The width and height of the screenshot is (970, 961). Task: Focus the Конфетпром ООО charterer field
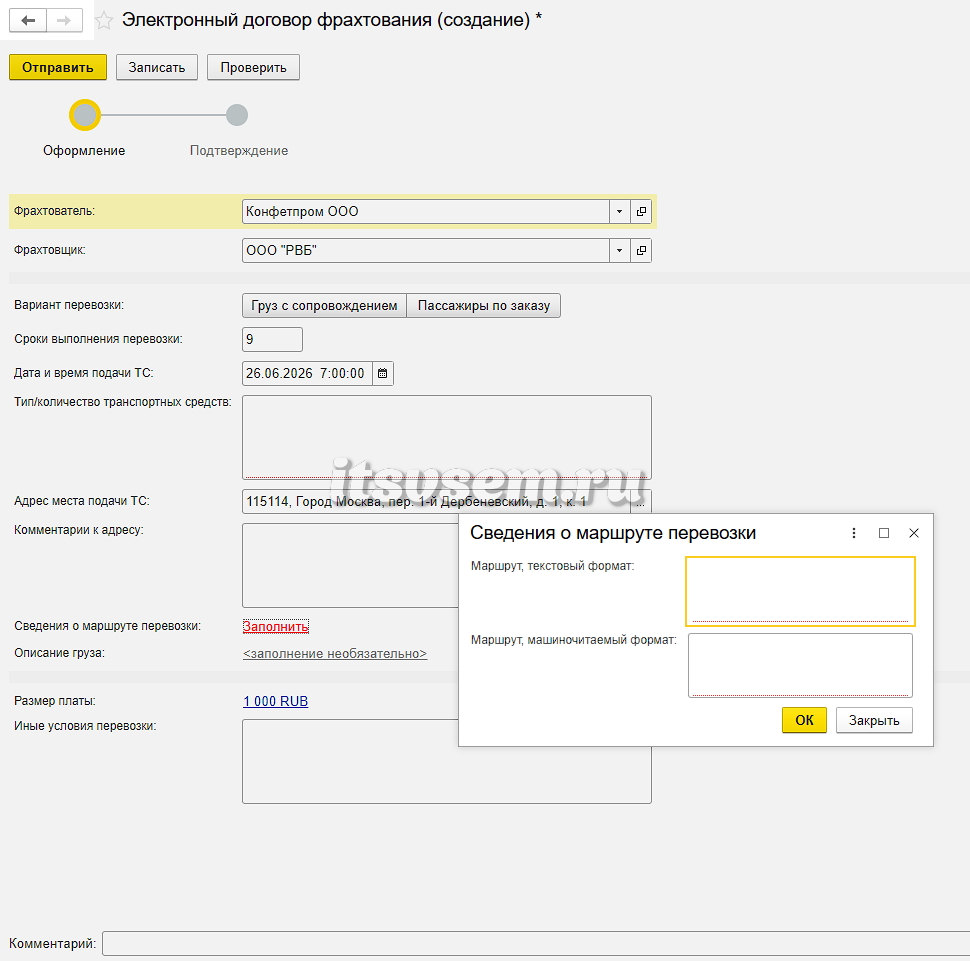[426, 212]
